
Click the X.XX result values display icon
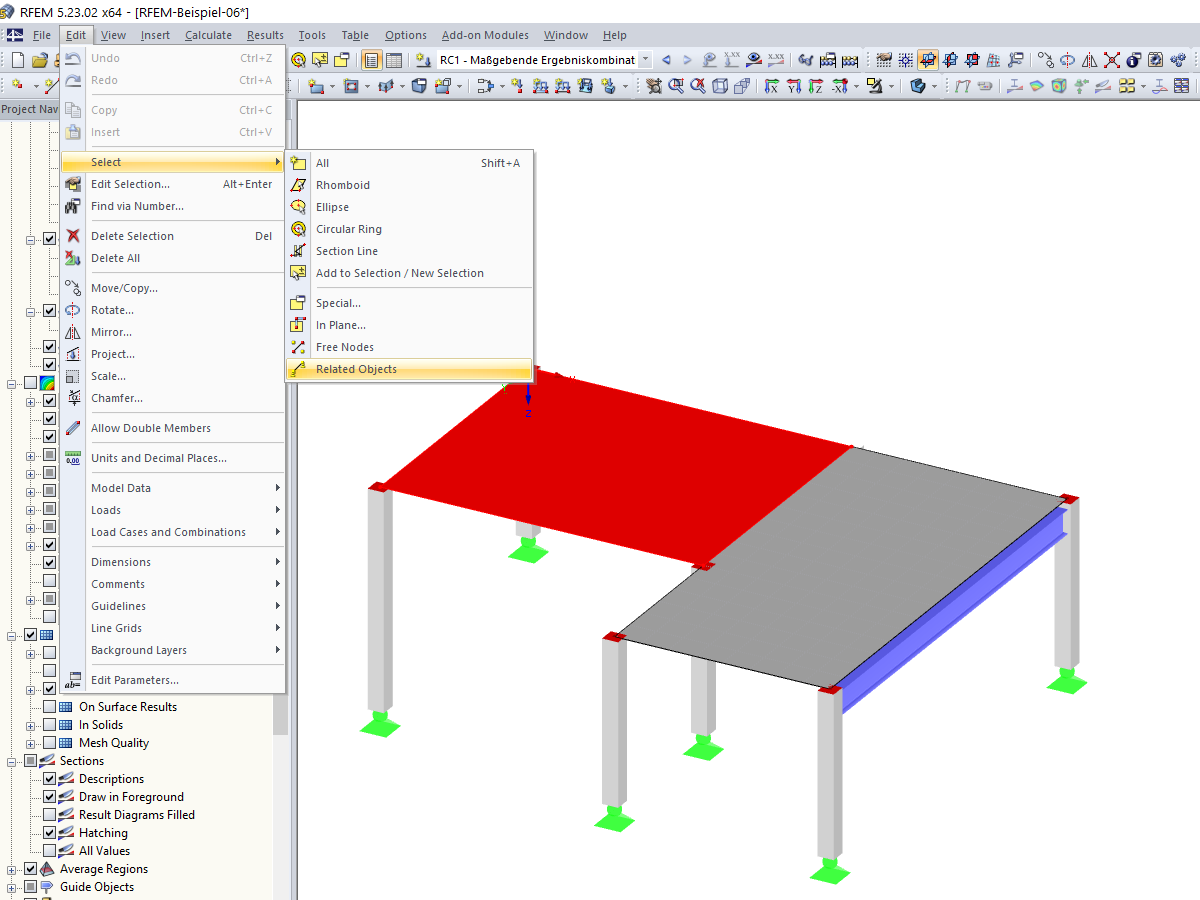pos(776,59)
